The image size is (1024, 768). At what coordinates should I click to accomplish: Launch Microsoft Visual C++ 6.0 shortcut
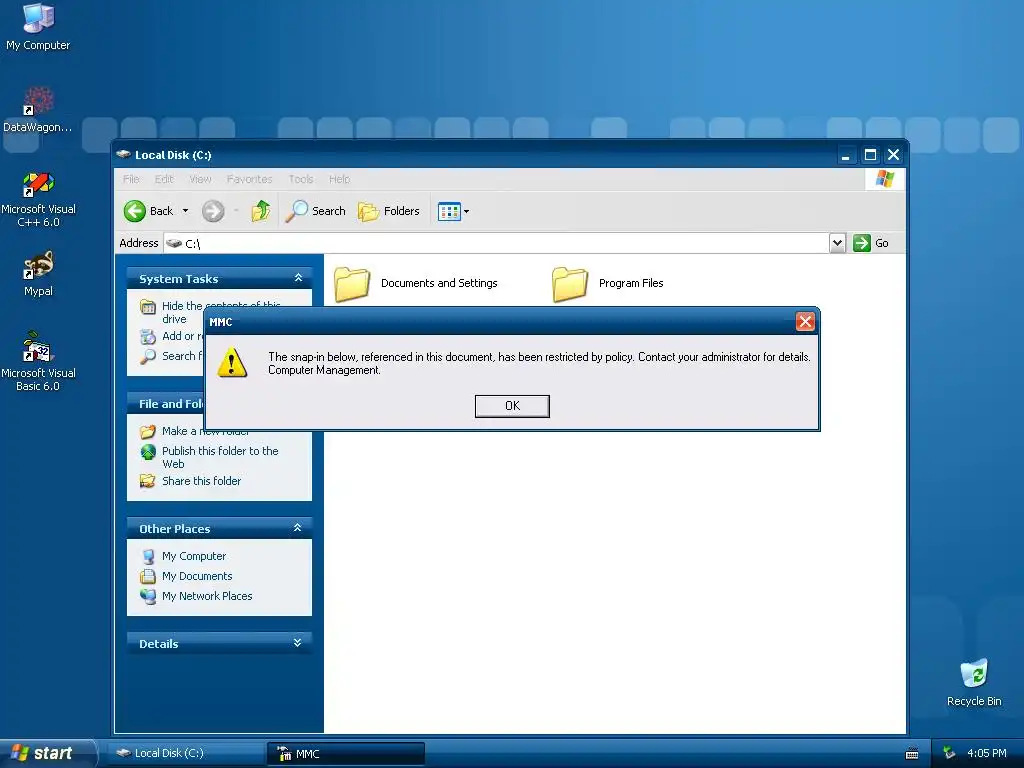pyautogui.click(x=38, y=199)
